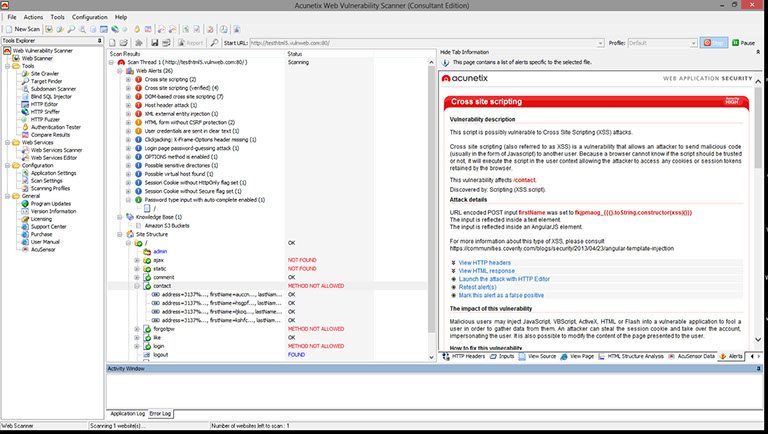Image resolution: width=768 pixels, height=434 pixels.
Task: Open Program Updates under General
Action: click(x=51, y=204)
